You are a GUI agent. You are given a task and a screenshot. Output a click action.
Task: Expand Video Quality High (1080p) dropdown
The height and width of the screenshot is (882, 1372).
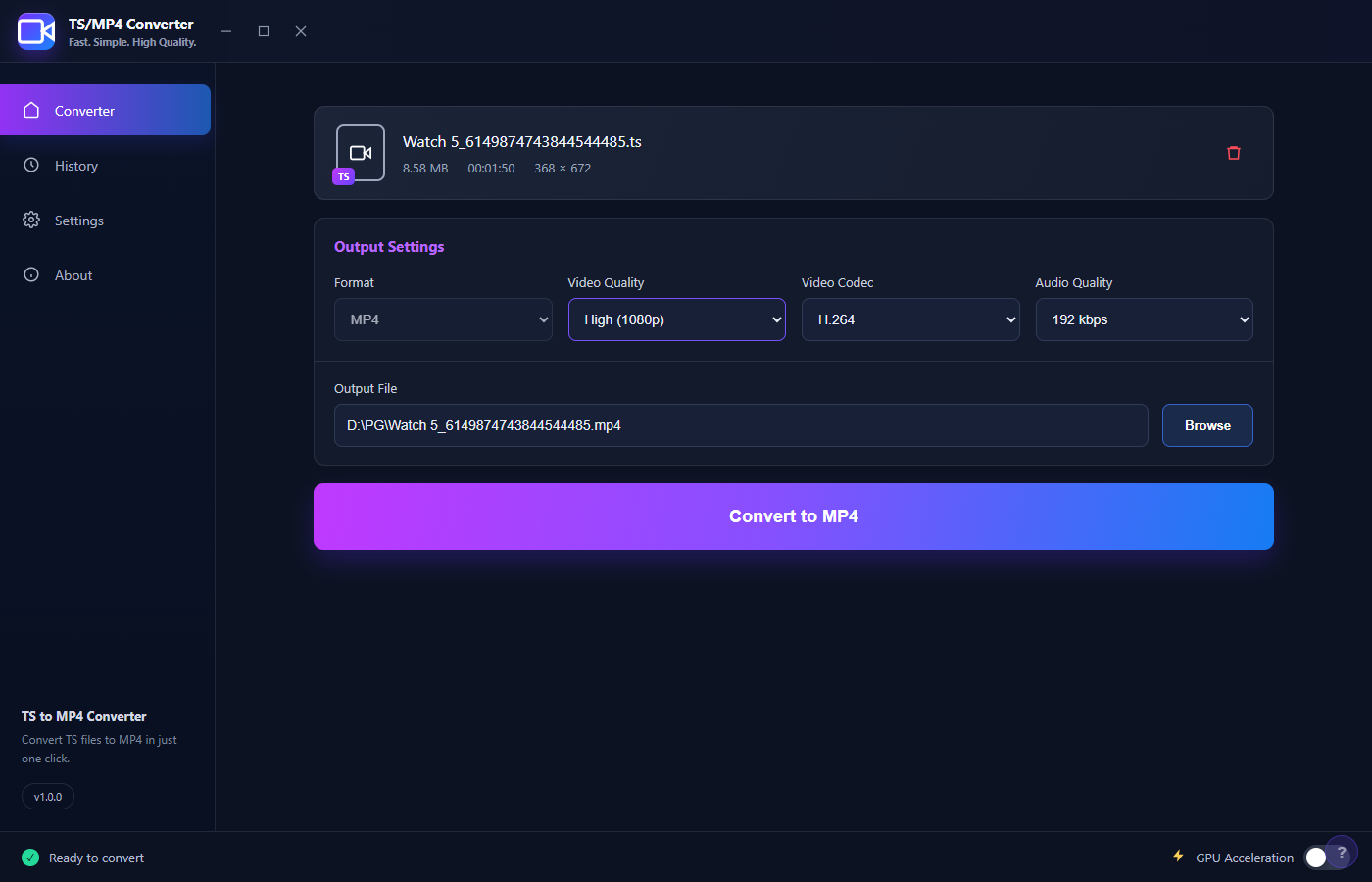[x=677, y=319]
